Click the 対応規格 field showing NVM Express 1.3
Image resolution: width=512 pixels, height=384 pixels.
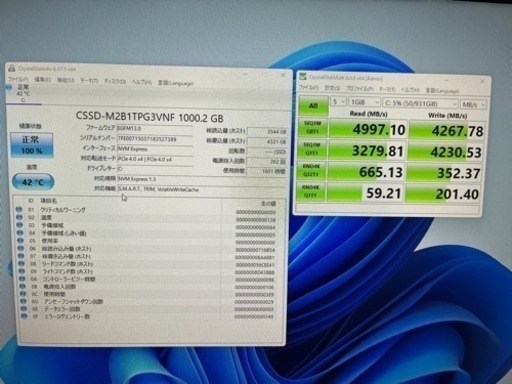click(201, 179)
